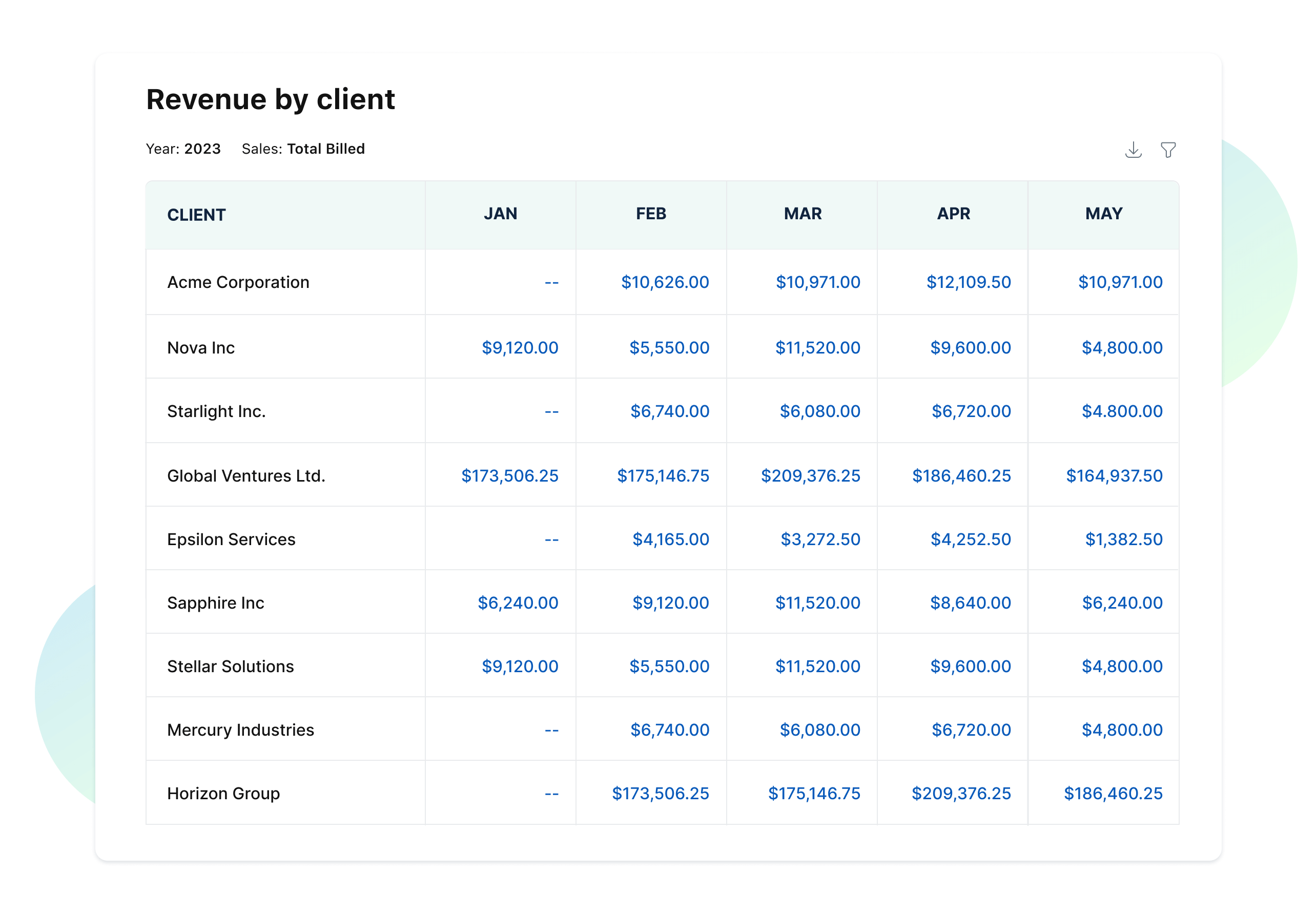
Task: Open Sapphire Inc May $6,240.00 value
Action: click(1121, 603)
